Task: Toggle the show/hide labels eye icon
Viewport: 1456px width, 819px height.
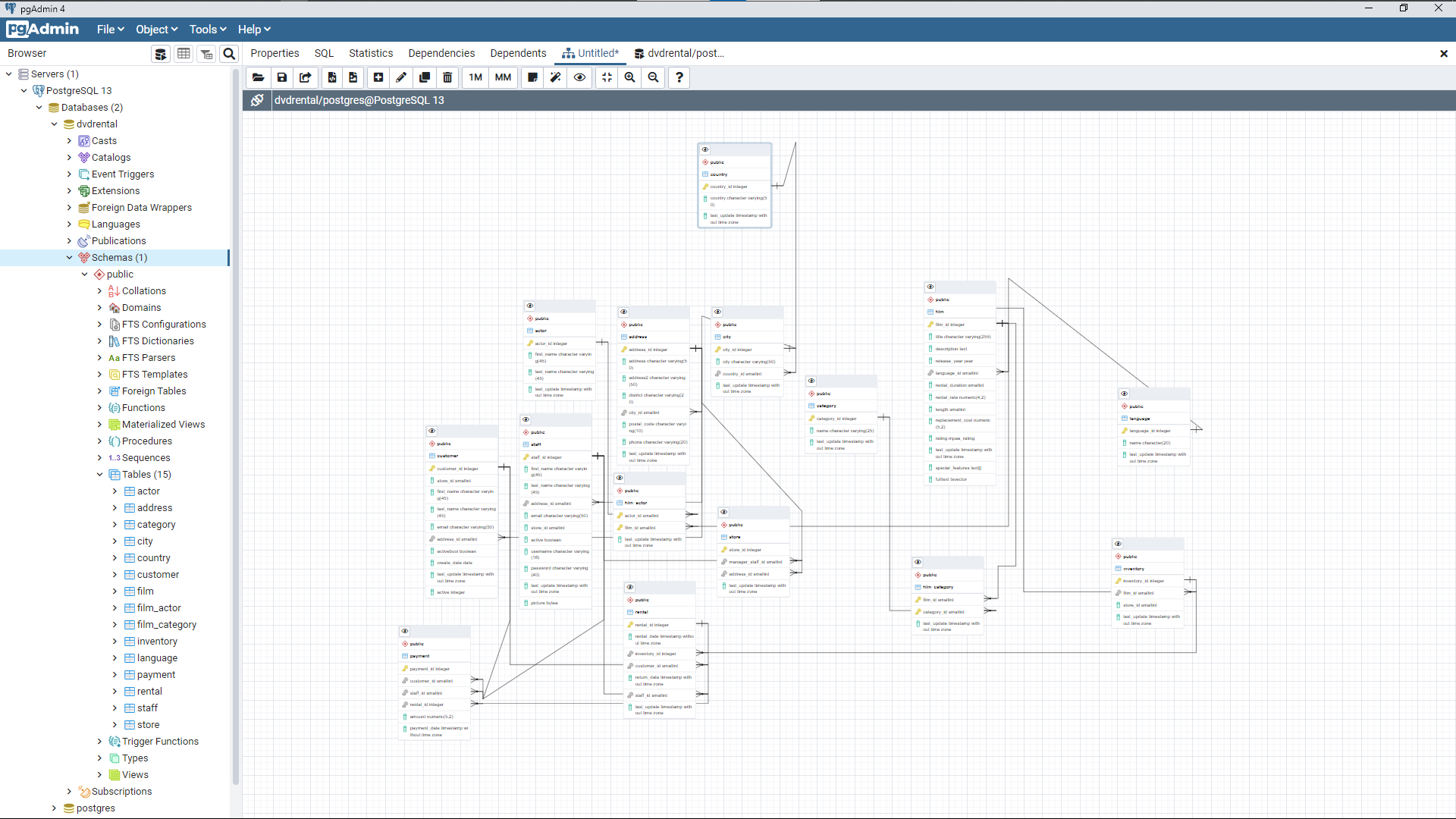Action: coord(579,77)
